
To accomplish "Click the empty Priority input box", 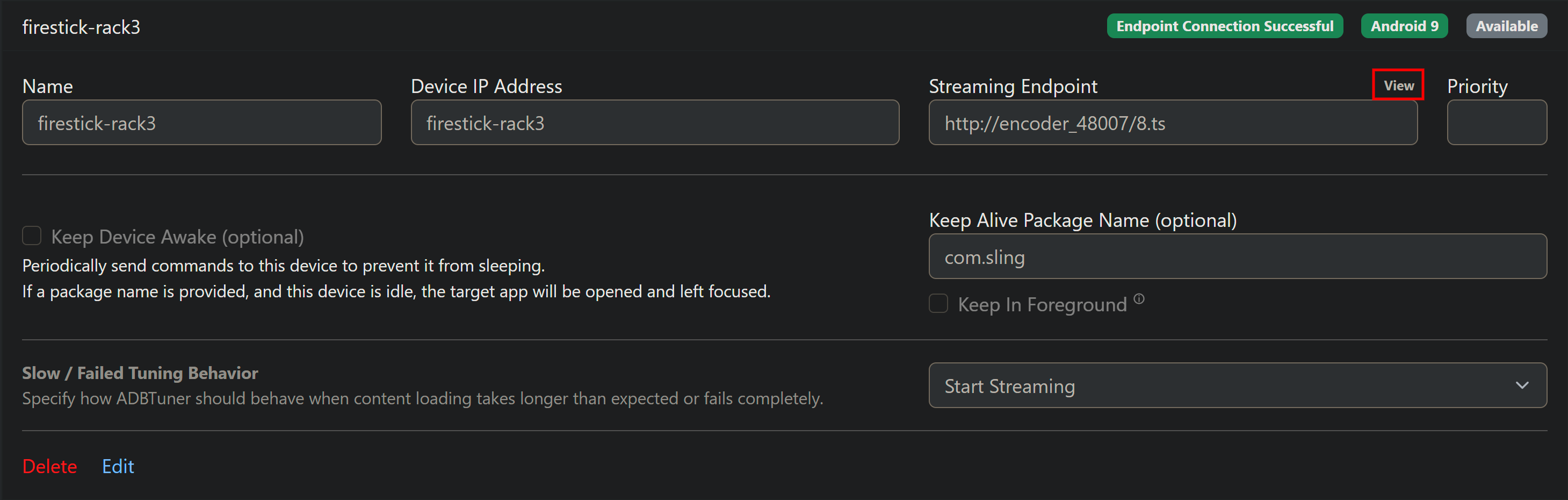I will (x=1496, y=123).
